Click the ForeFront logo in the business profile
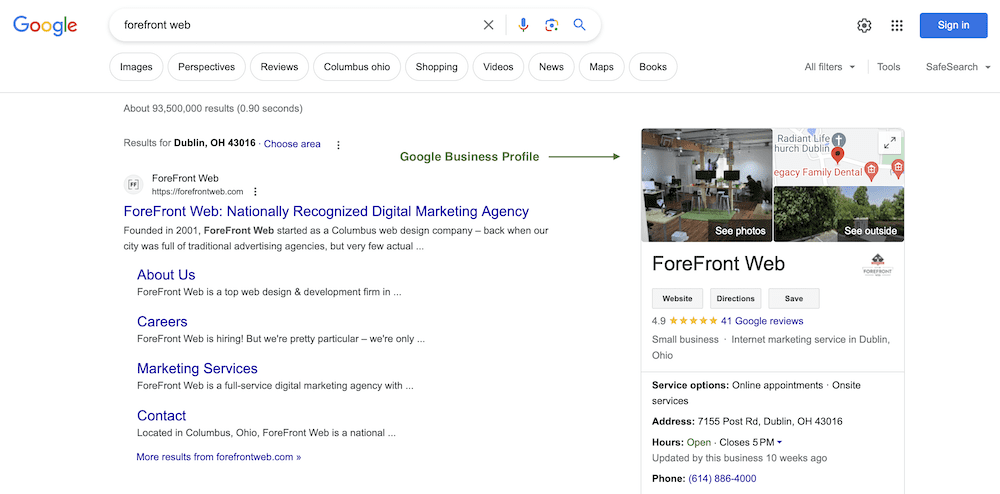The image size is (1000, 494). coord(878,265)
